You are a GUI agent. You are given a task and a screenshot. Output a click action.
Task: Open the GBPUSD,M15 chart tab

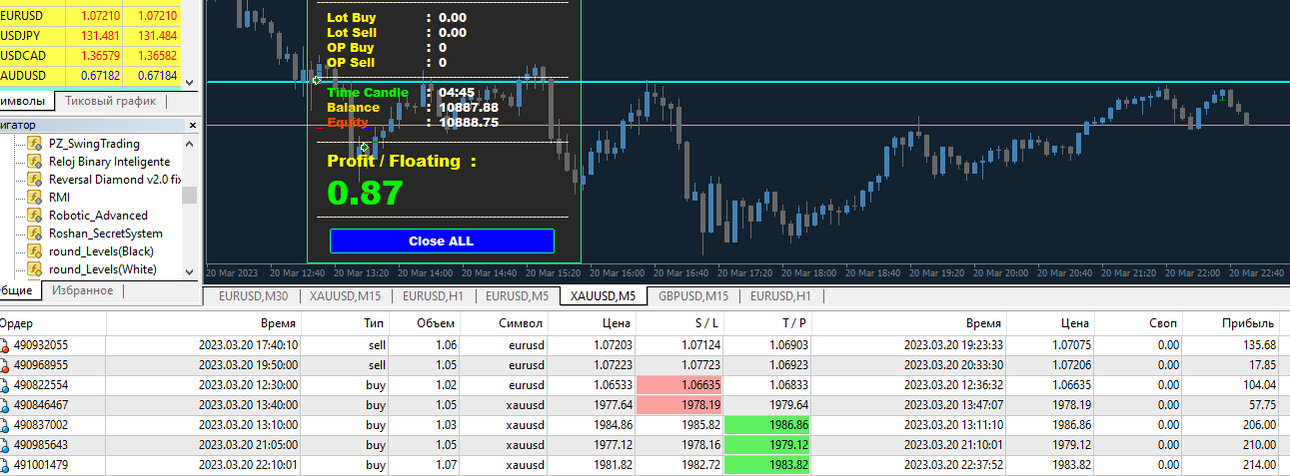coord(693,296)
